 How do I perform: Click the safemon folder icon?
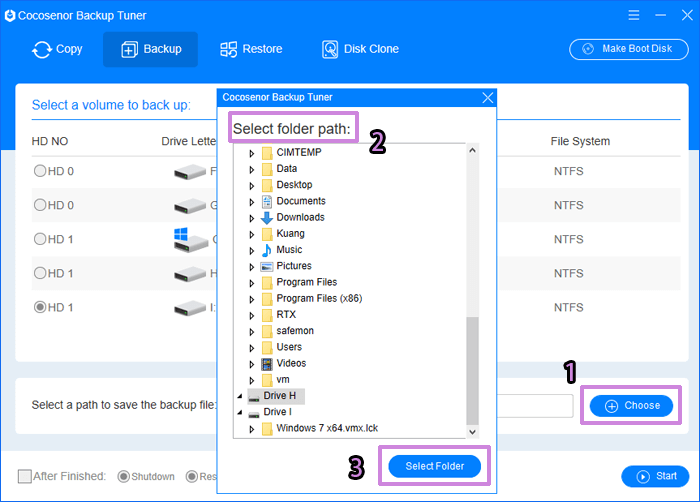coord(267,331)
